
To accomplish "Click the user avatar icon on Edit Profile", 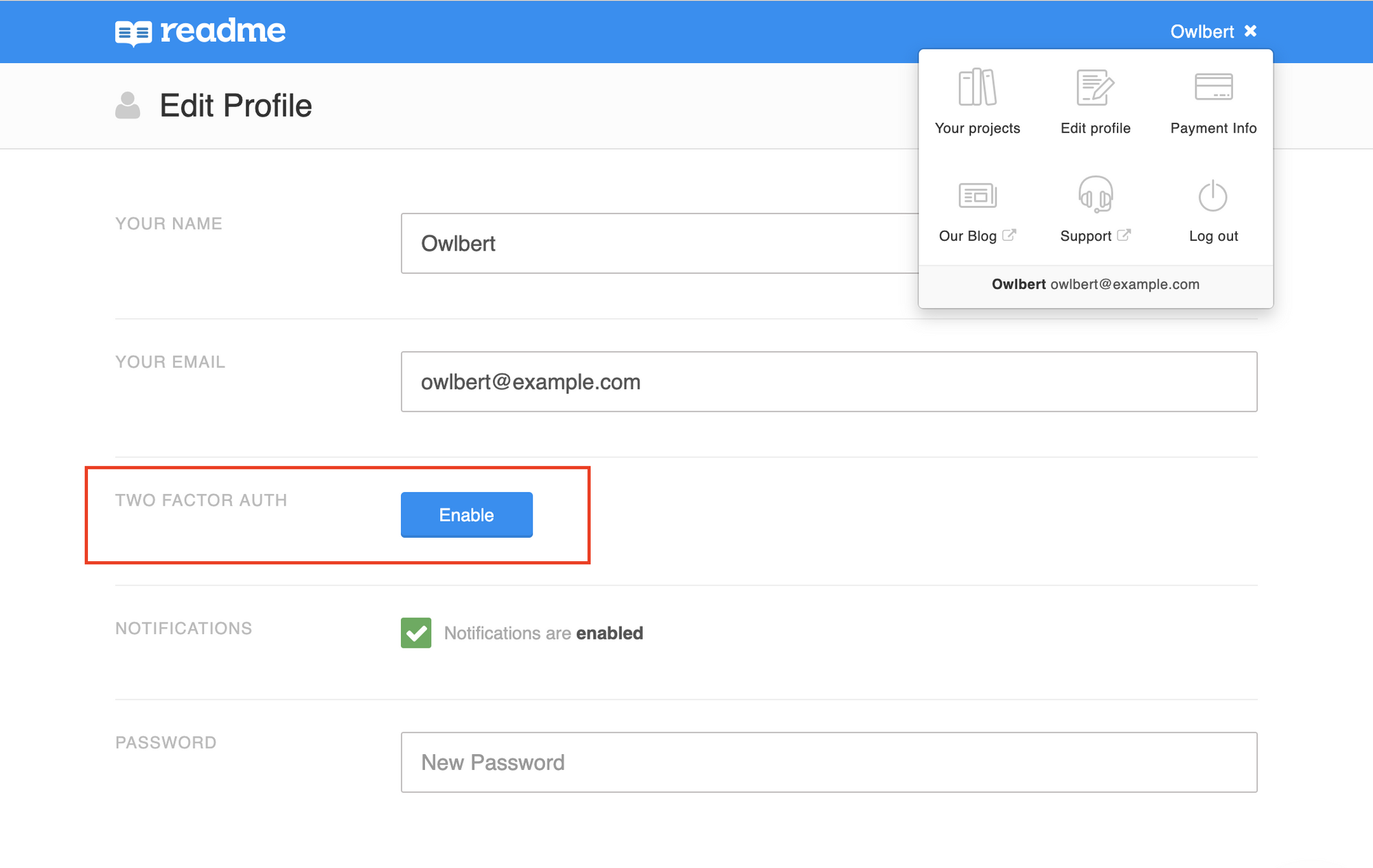I will coord(129,104).
